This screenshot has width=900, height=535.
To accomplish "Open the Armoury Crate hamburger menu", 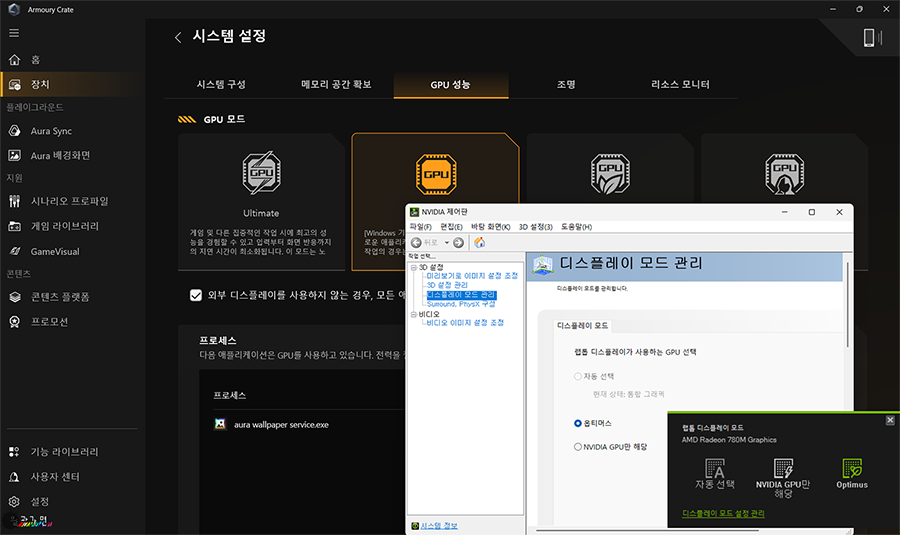I will pos(14,33).
